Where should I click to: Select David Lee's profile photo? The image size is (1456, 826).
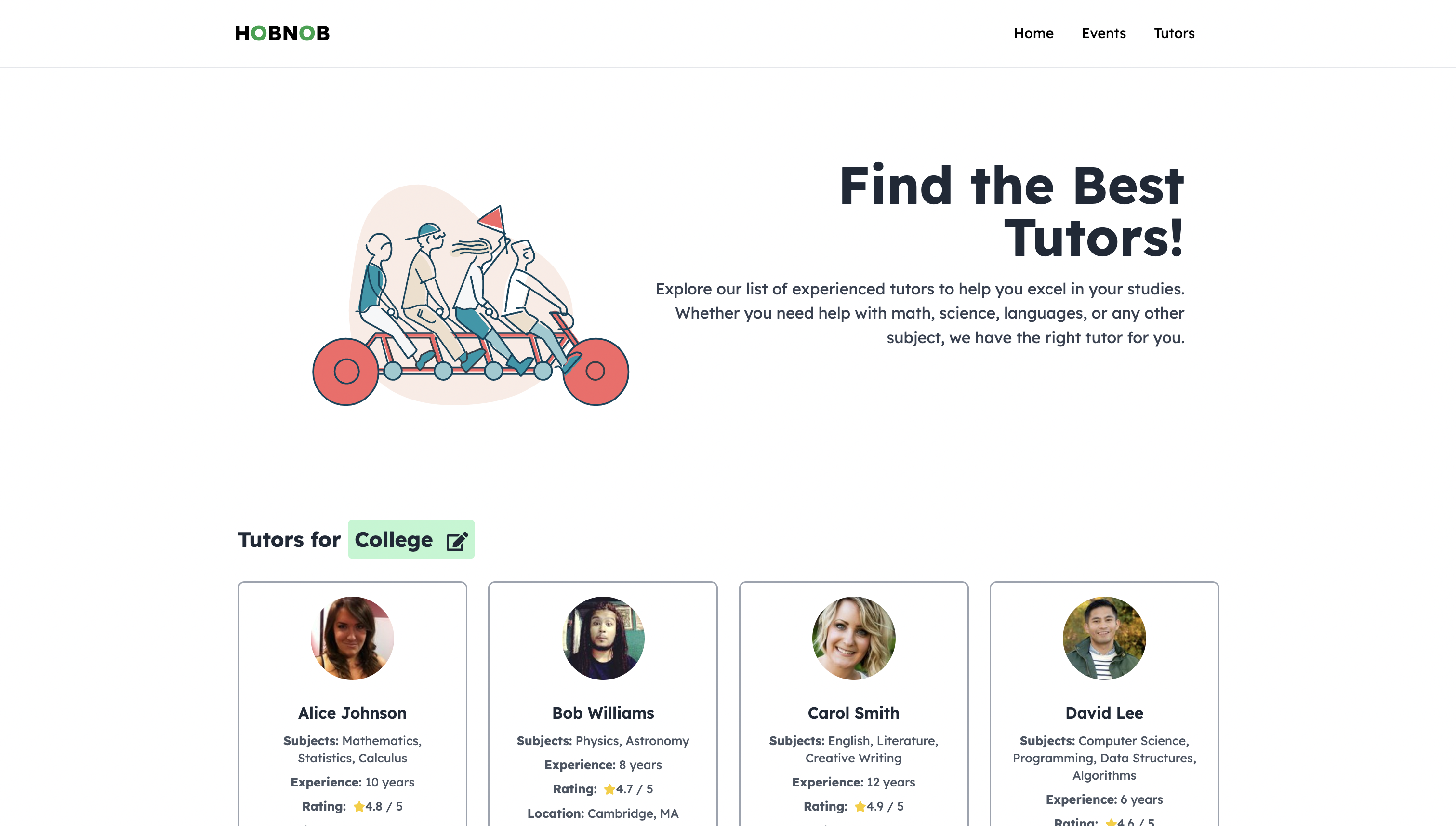(x=1104, y=638)
